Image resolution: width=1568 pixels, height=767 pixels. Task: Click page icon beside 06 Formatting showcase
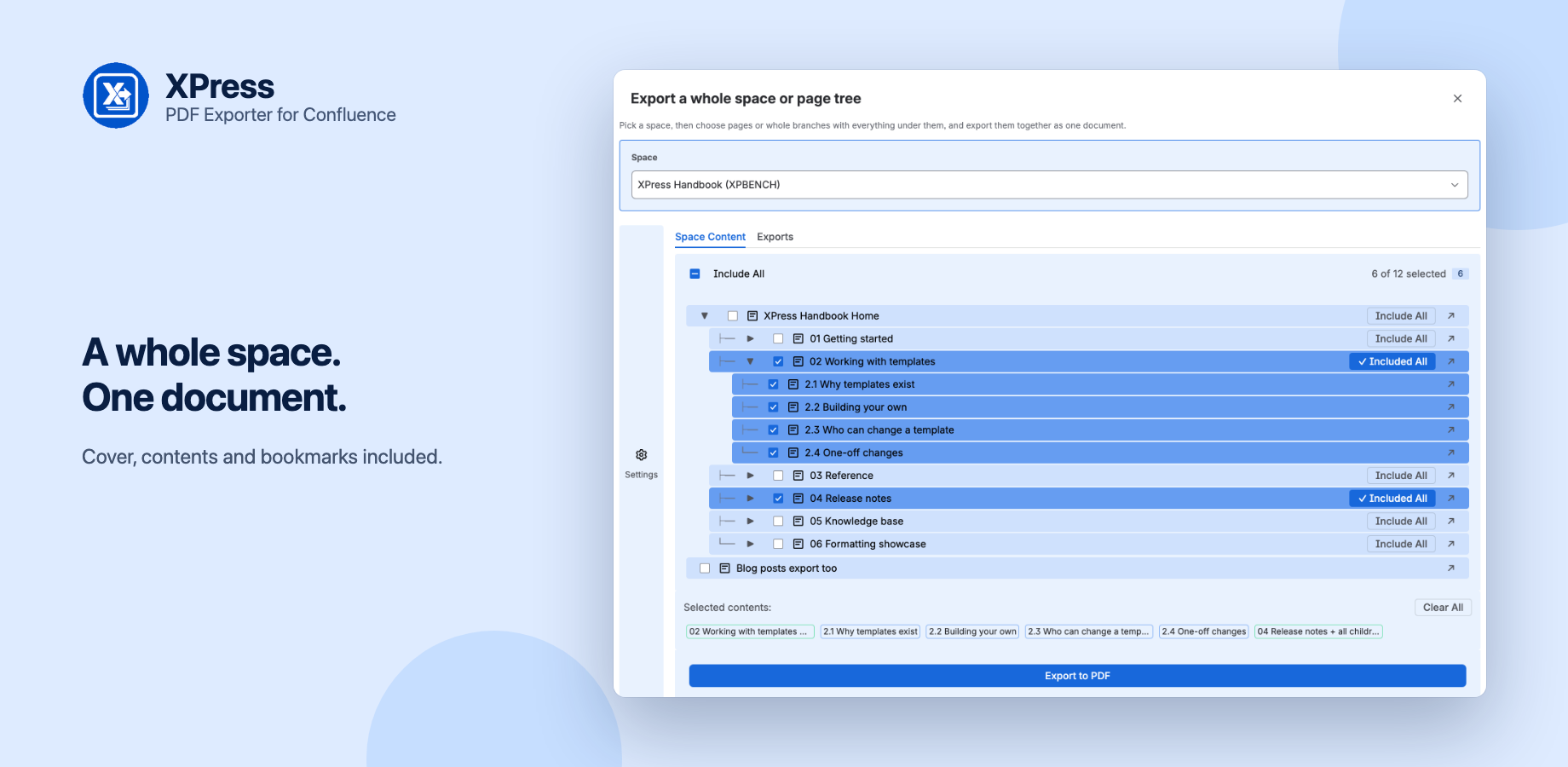798,544
